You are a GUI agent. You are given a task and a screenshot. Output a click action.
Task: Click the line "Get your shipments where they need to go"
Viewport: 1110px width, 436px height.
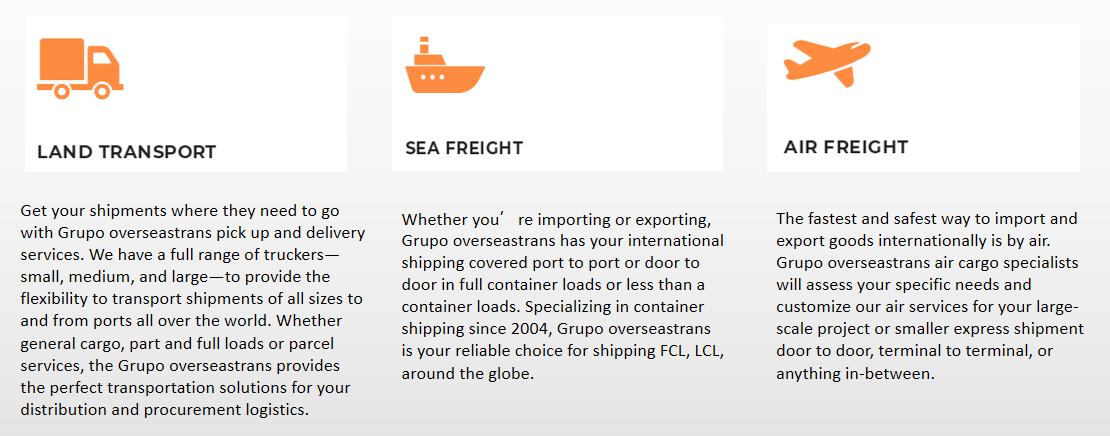tap(179, 211)
